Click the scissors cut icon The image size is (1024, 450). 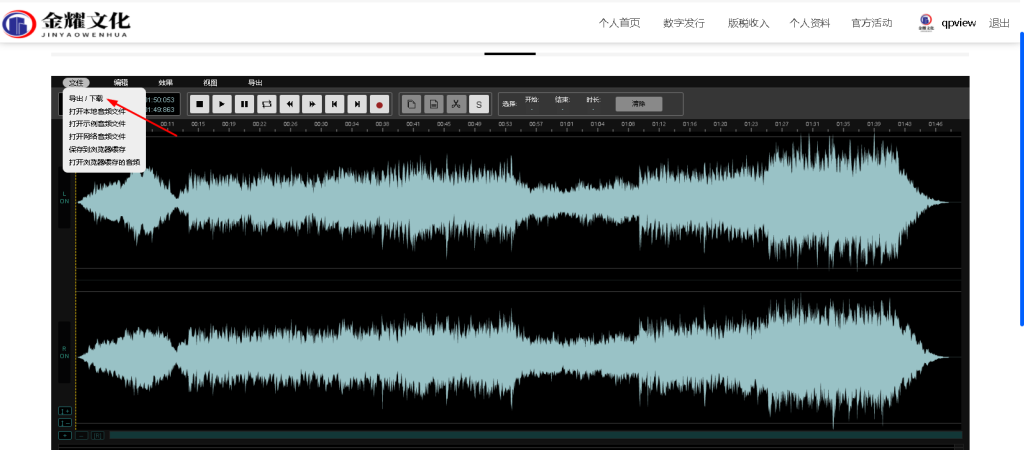click(x=456, y=104)
